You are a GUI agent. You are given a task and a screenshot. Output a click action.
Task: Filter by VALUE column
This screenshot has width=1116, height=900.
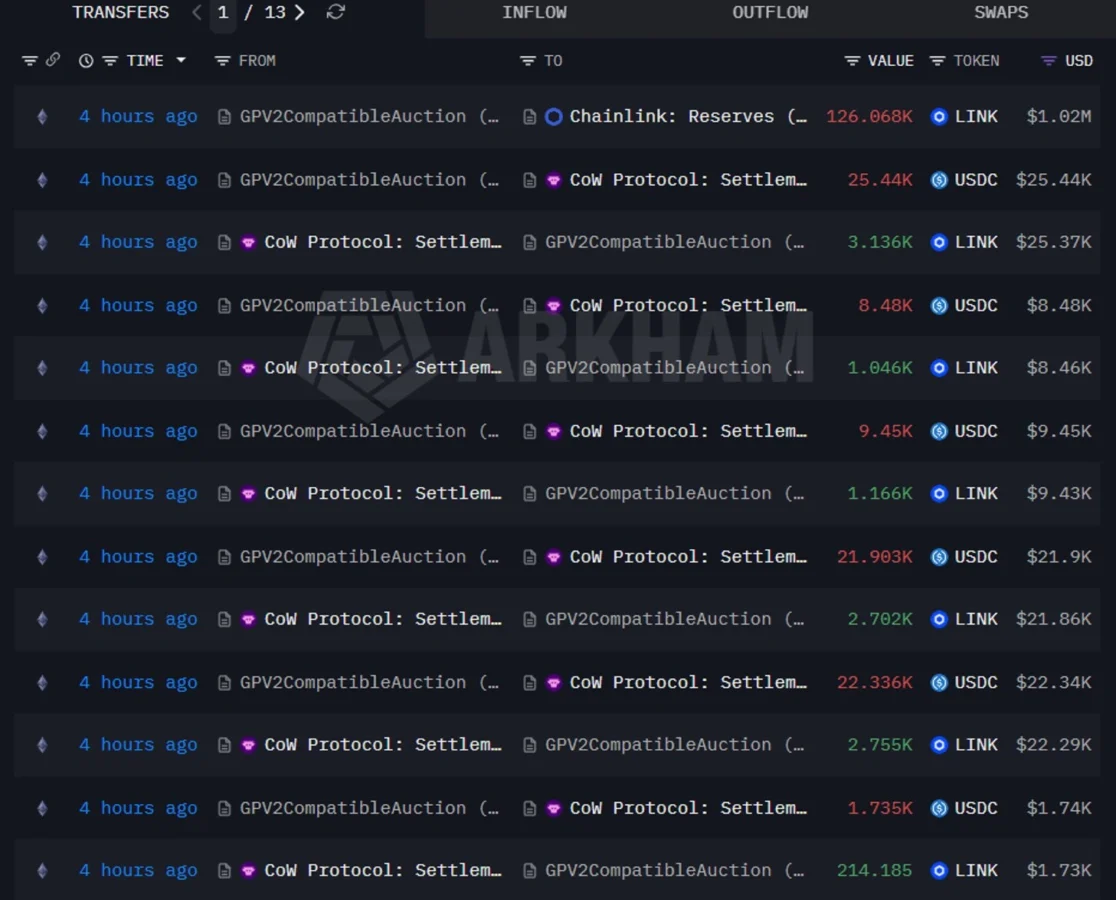coord(852,61)
